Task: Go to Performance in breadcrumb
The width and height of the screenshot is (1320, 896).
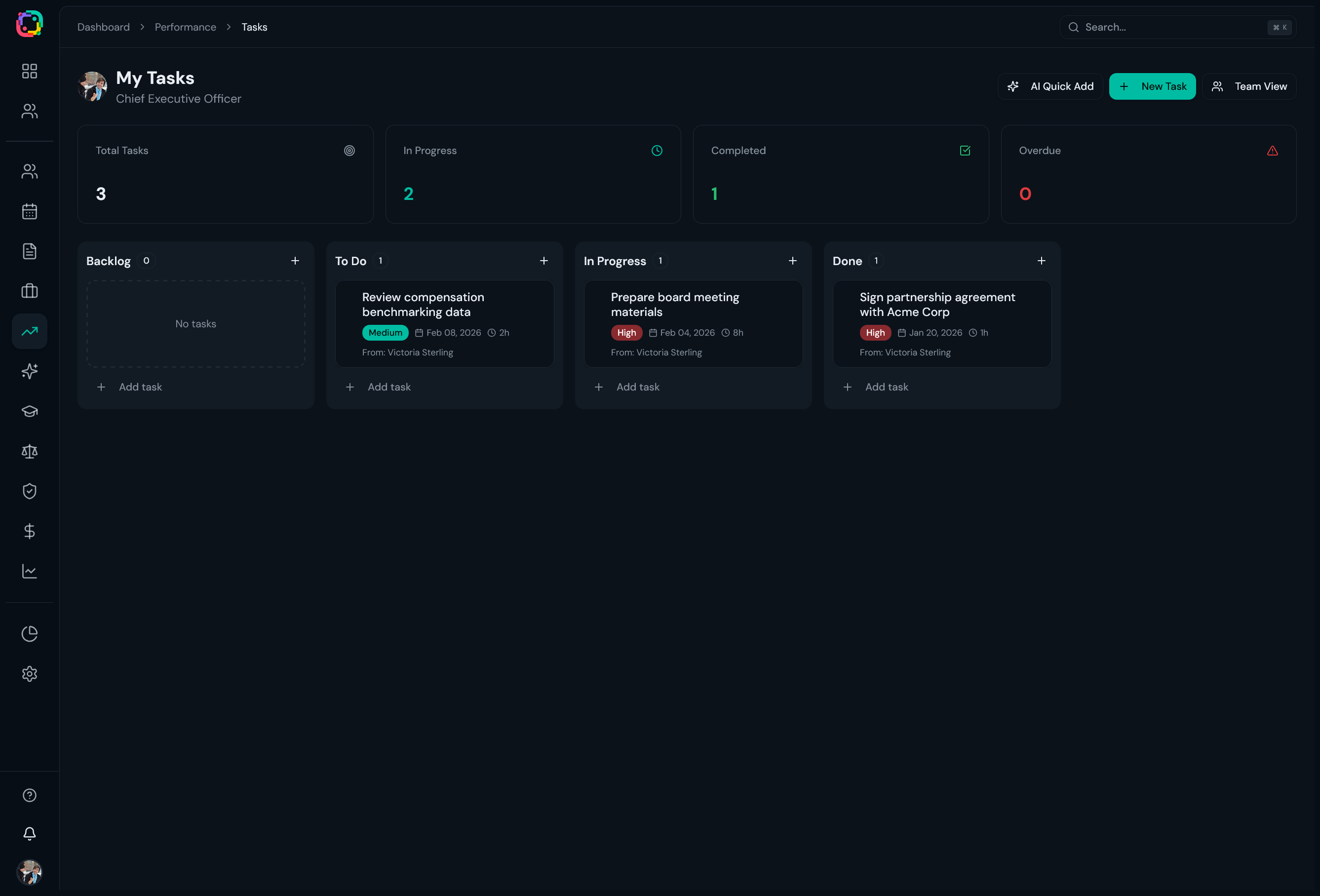Action: (x=185, y=27)
